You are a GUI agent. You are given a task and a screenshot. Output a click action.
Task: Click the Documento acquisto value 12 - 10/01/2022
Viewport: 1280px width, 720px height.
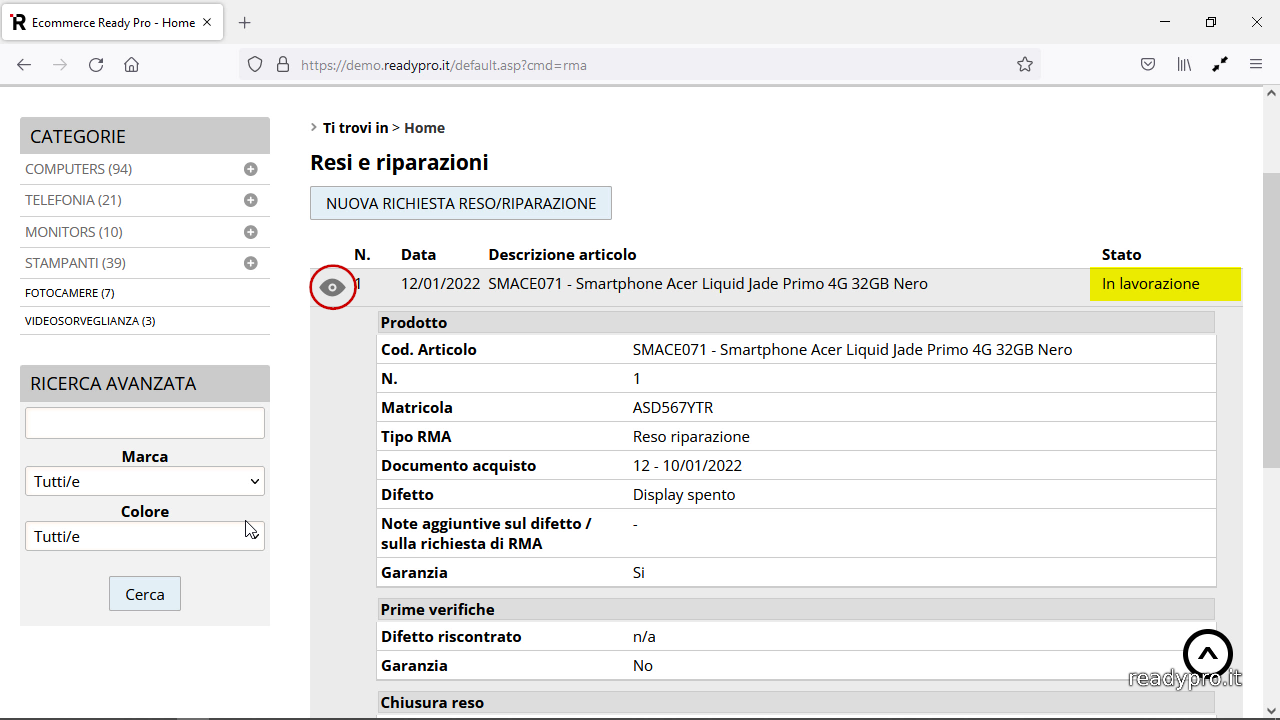tap(687, 466)
